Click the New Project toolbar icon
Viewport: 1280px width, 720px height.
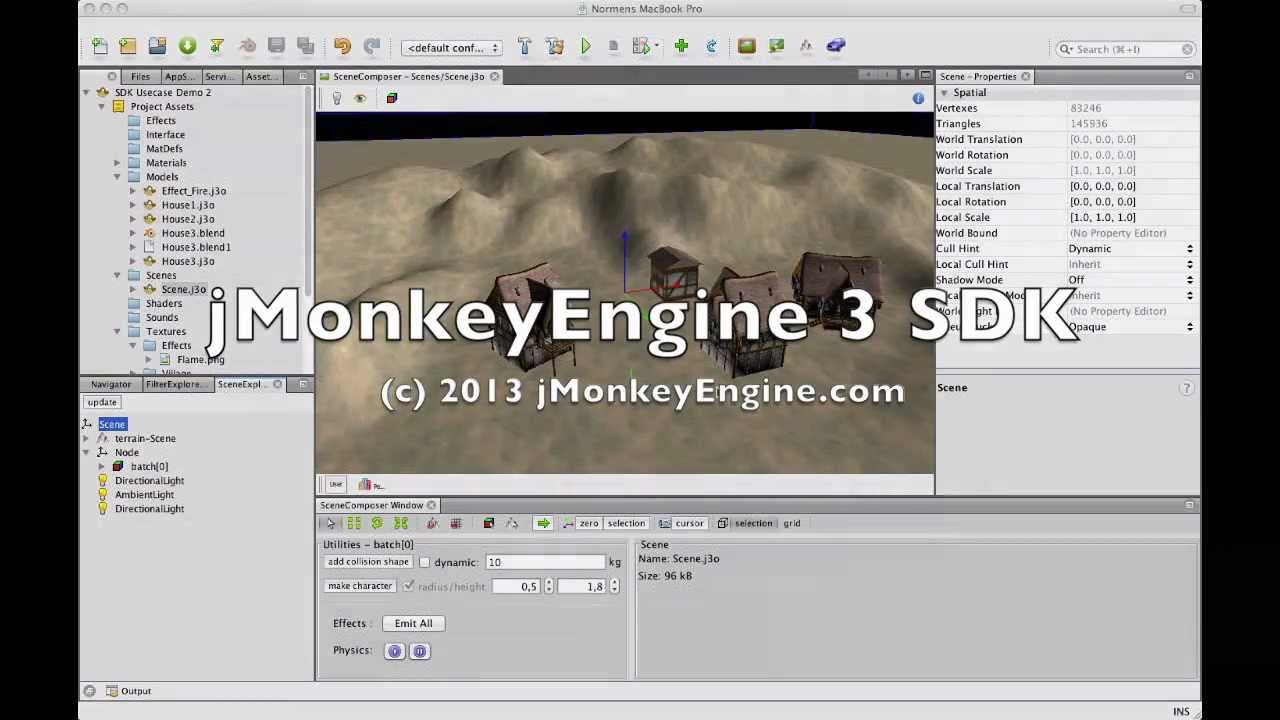coord(128,46)
